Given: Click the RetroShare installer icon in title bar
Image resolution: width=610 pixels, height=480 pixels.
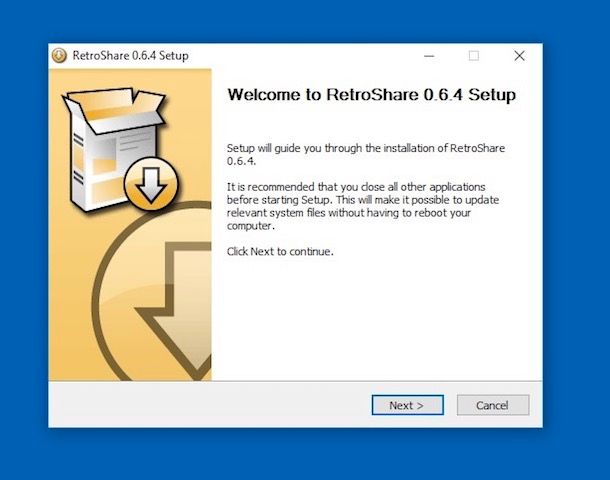Looking at the screenshot, I should (59, 56).
